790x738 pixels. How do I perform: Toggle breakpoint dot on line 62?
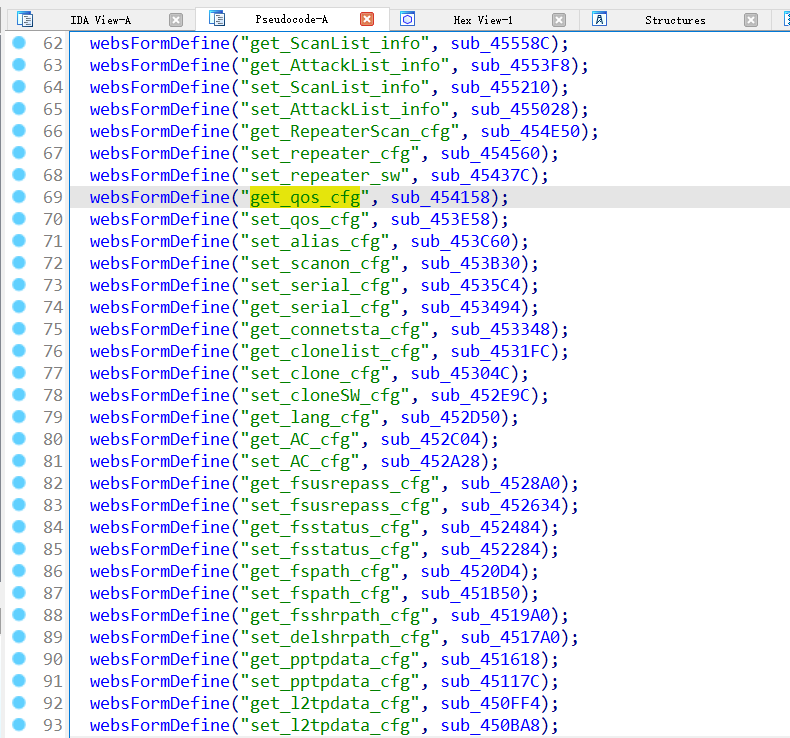(19, 43)
